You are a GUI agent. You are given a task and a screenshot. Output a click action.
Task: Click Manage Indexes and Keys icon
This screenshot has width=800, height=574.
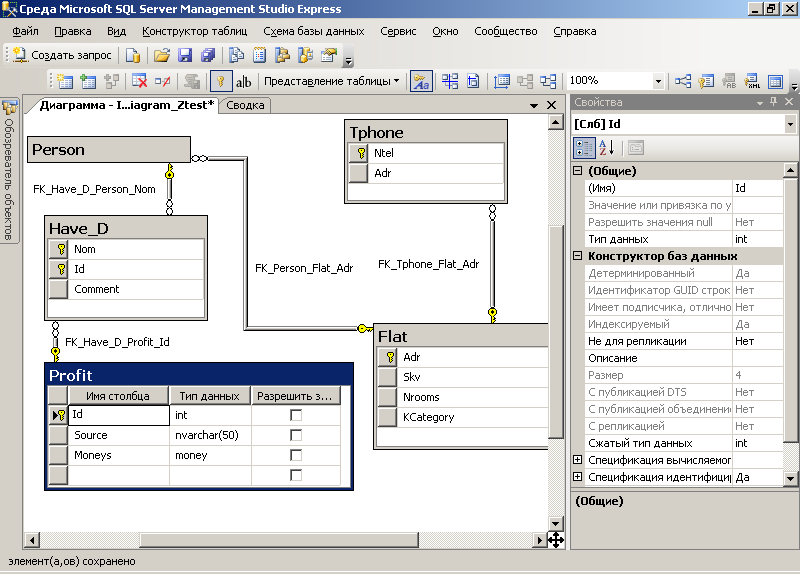[x=706, y=81]
